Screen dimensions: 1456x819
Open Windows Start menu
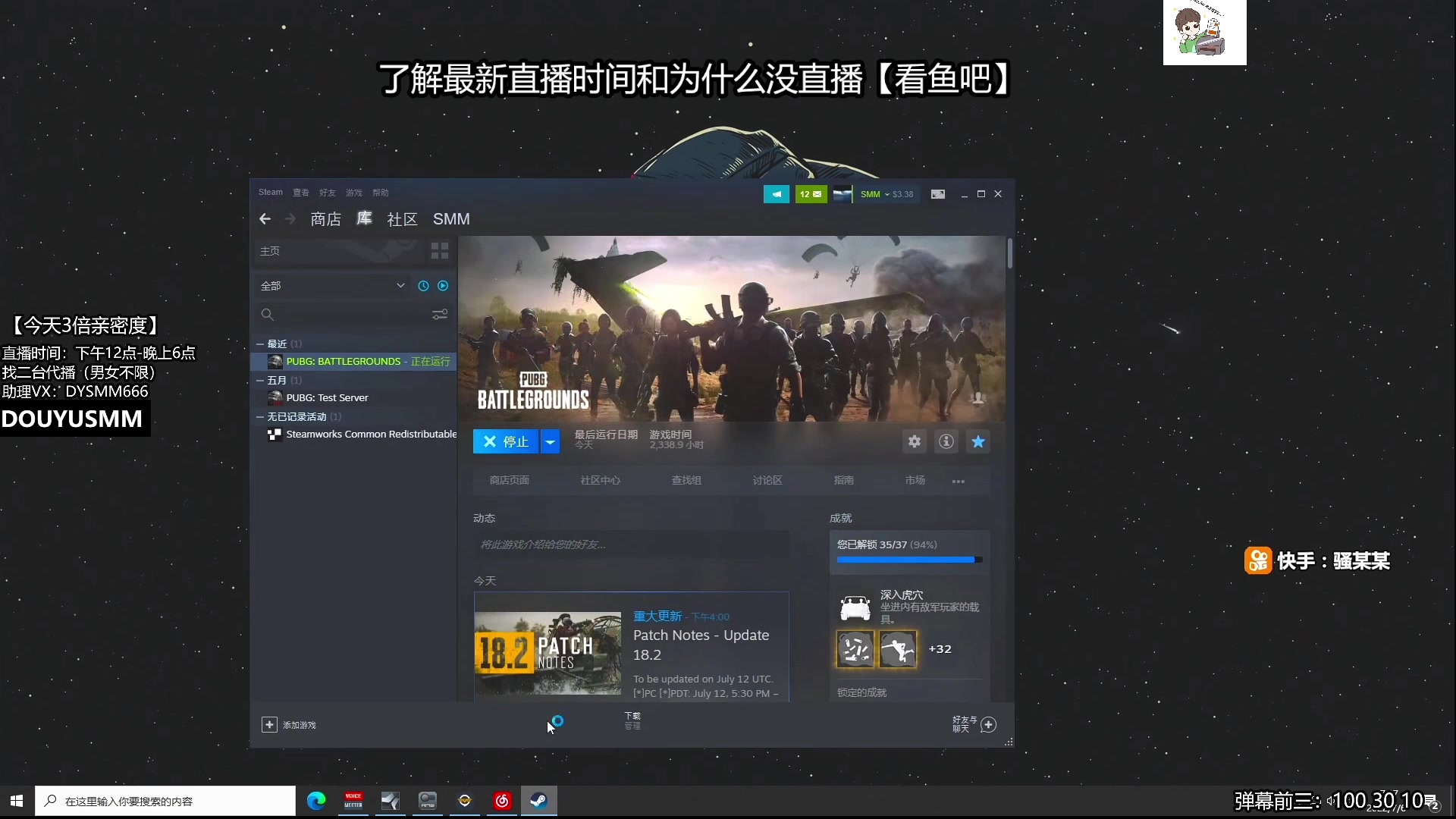17,801
